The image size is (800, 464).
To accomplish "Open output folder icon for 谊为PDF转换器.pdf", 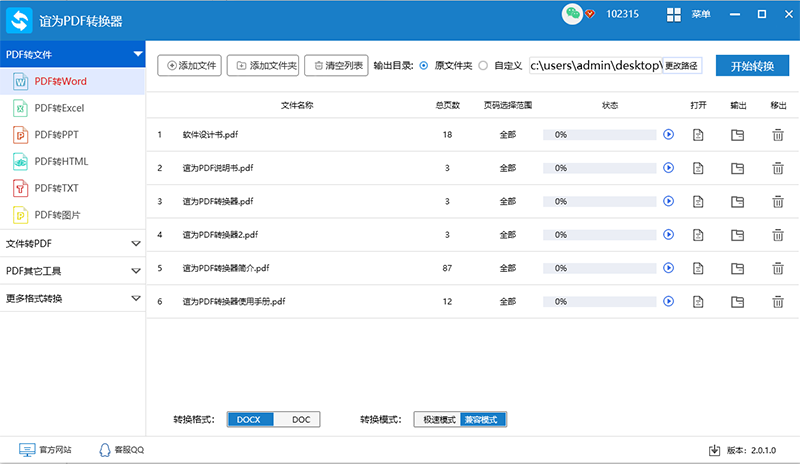I will pos(738,201).
